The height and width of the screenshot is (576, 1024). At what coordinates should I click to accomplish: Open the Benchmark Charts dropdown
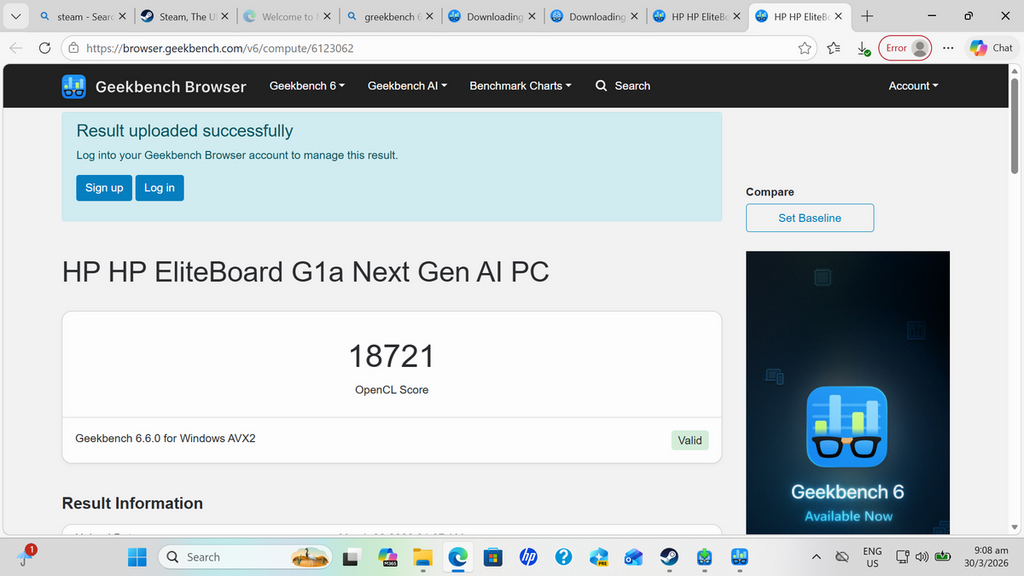coord(520,86)
